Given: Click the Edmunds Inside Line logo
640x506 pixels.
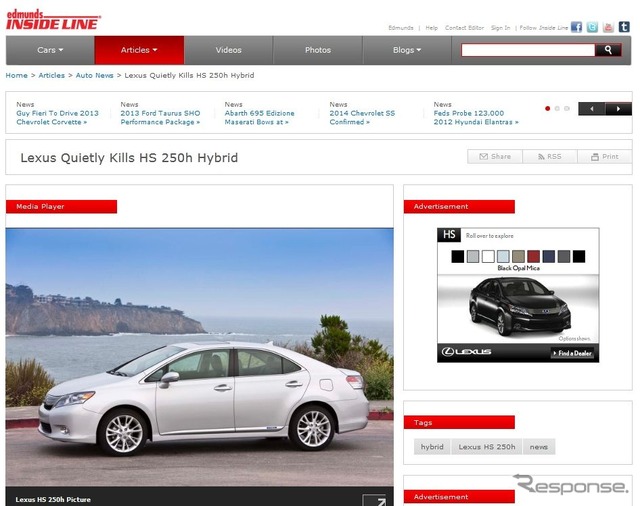Looking at the screenshot, I should 53,19.
